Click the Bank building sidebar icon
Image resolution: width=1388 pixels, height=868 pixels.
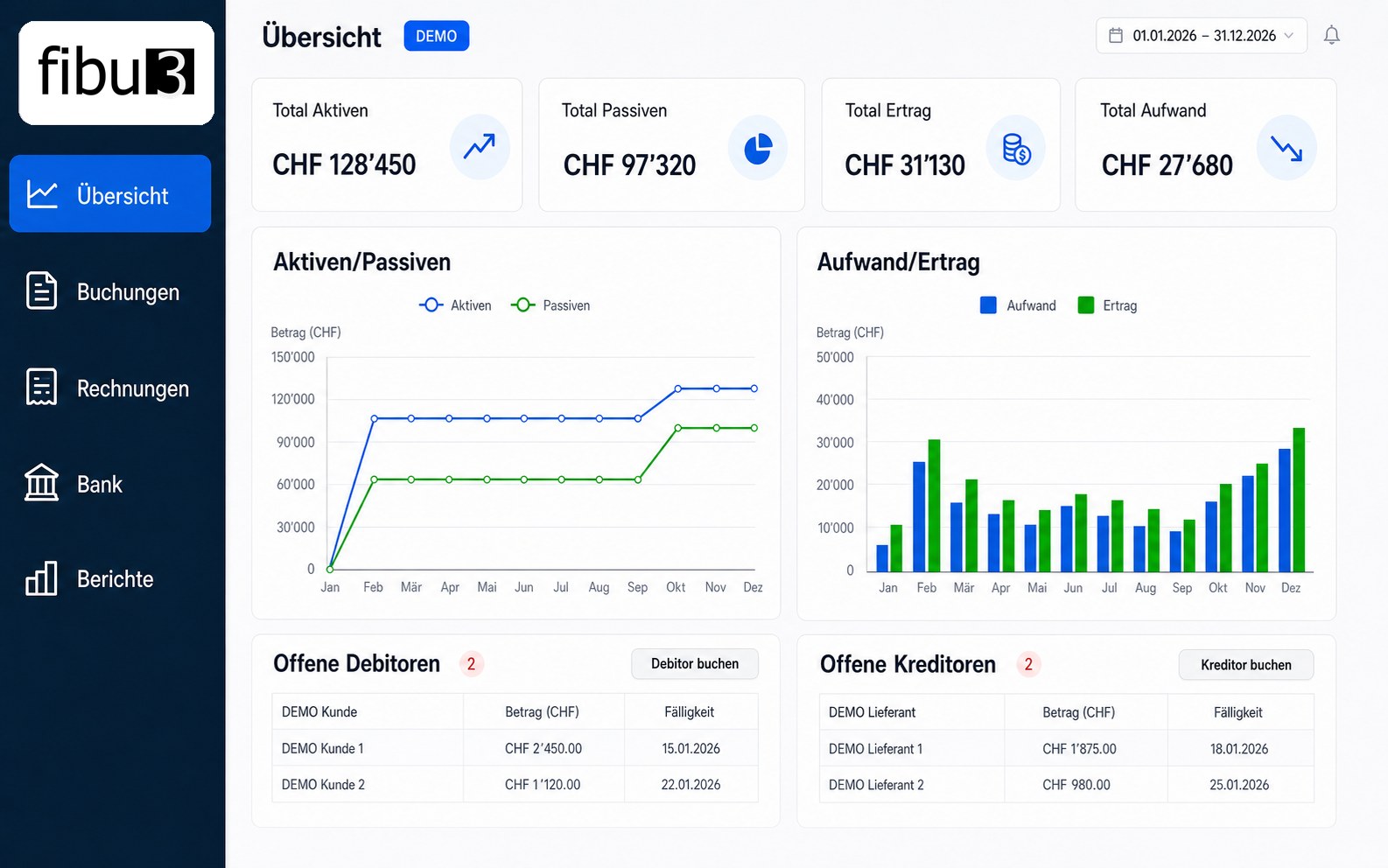click(41, 483)
